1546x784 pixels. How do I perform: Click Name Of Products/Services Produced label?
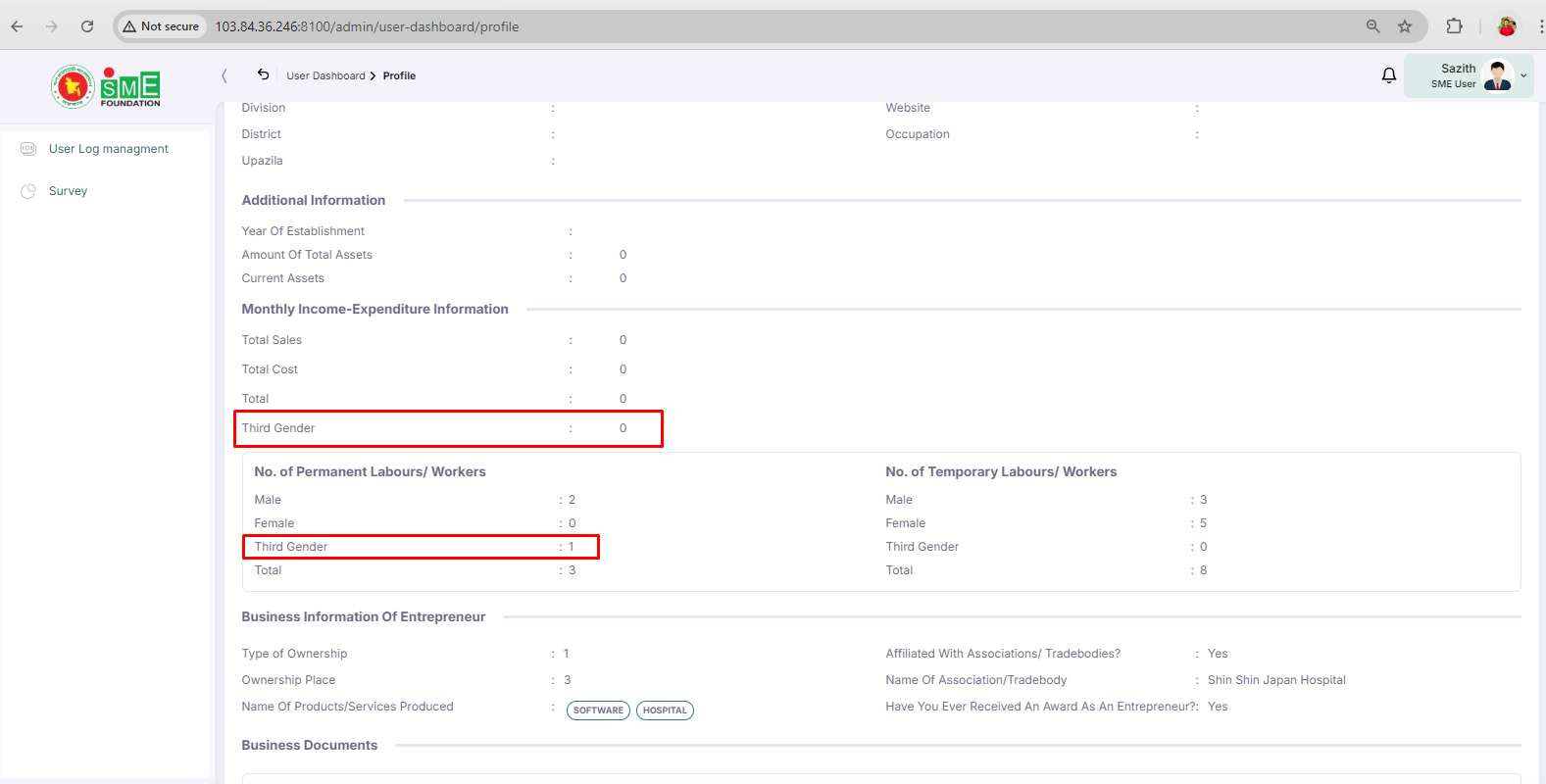click(x=348, y=707)
